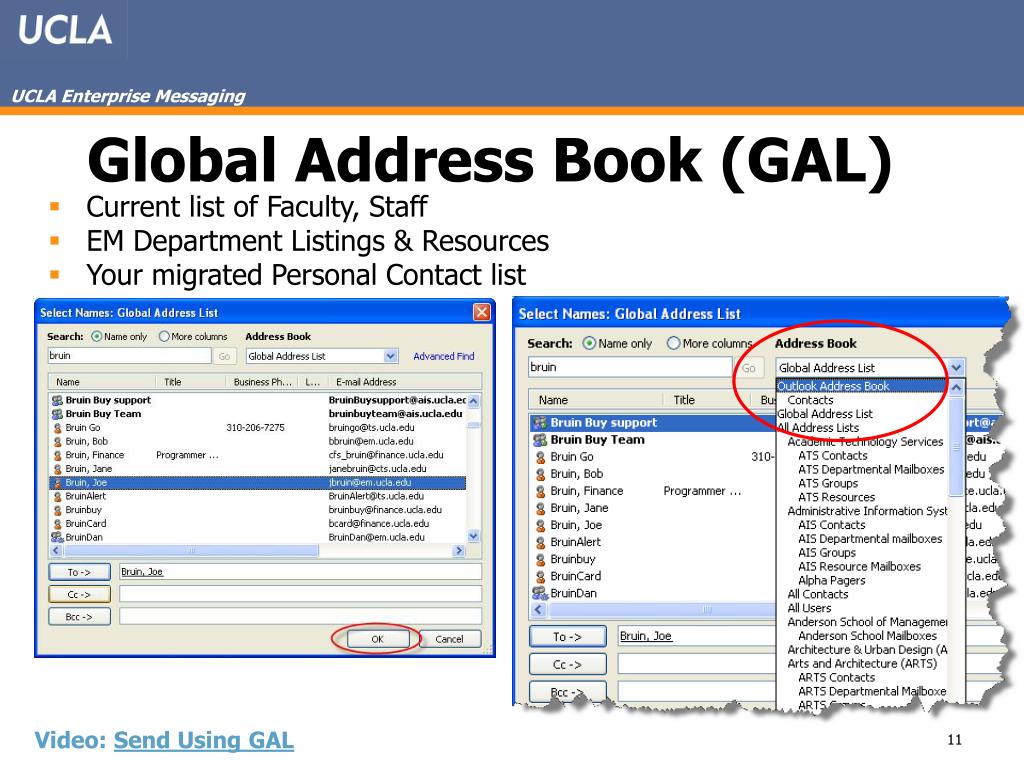The width and height of the screenshot is (1024, 768).
Task: Choose All Address Lists entry
Action: pos(818,428)
